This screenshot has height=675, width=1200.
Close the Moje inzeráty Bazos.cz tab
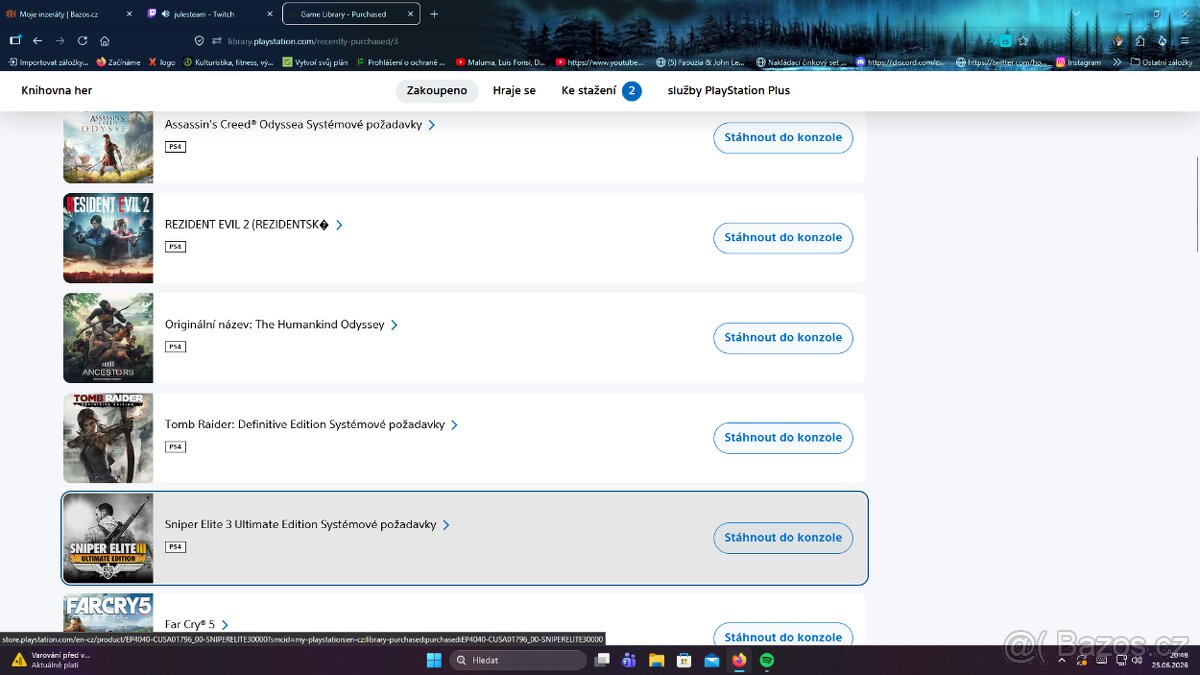pos(129,14)
